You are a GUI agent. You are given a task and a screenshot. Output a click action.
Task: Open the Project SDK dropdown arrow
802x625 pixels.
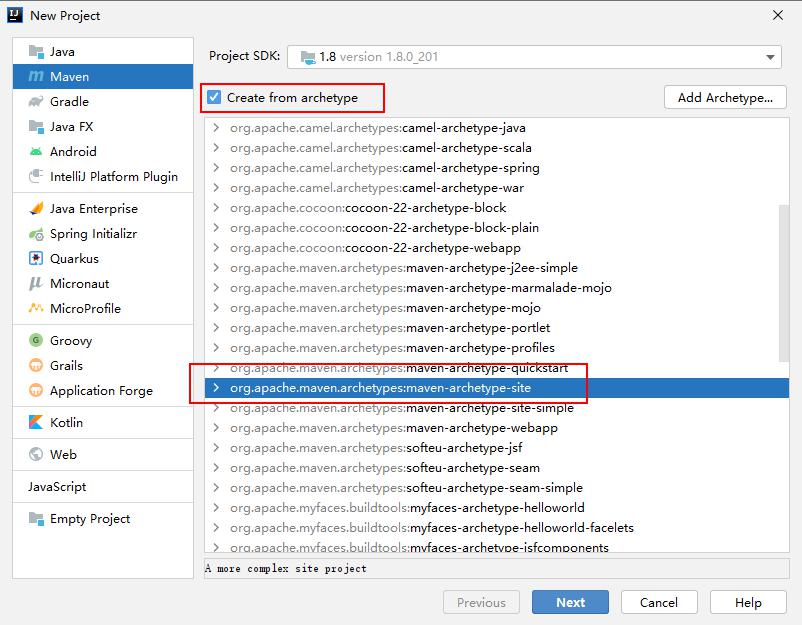(x=770, y=57)
